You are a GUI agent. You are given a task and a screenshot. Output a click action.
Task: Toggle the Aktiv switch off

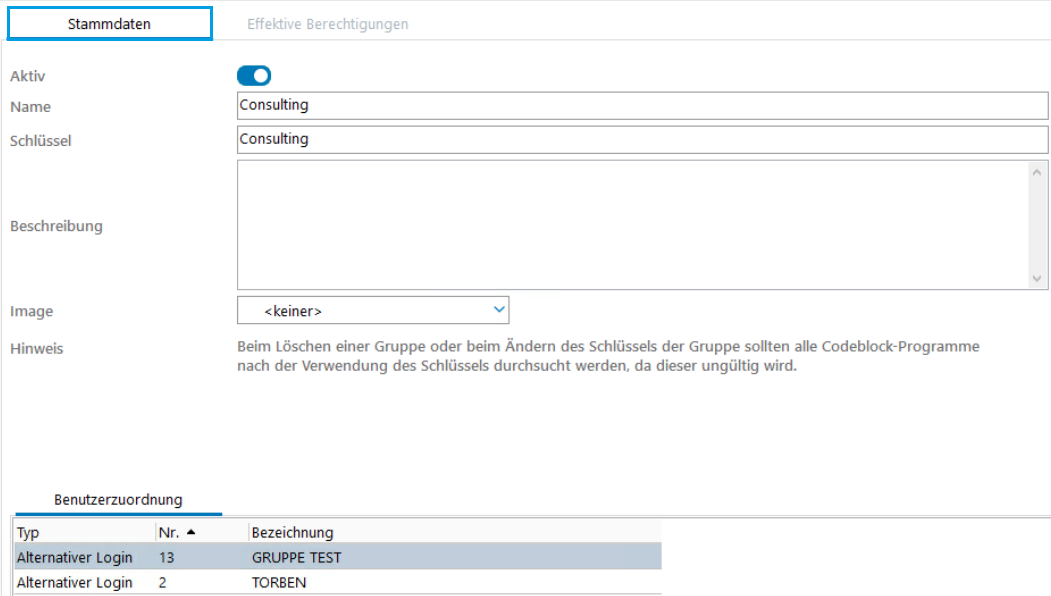pos(254,75)
